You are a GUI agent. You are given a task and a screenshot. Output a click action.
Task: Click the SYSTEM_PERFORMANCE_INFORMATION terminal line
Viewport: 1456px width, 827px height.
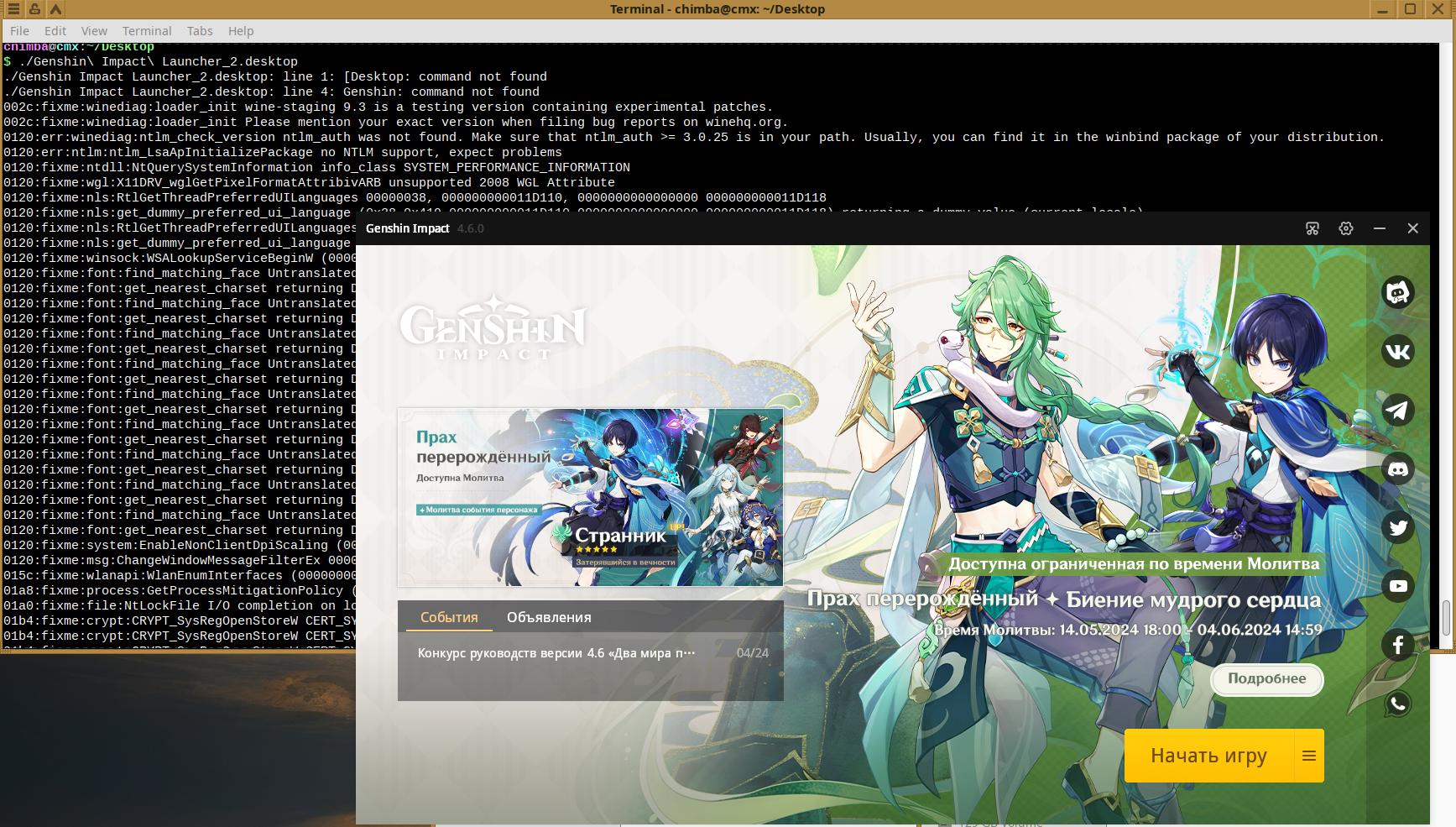316,167
